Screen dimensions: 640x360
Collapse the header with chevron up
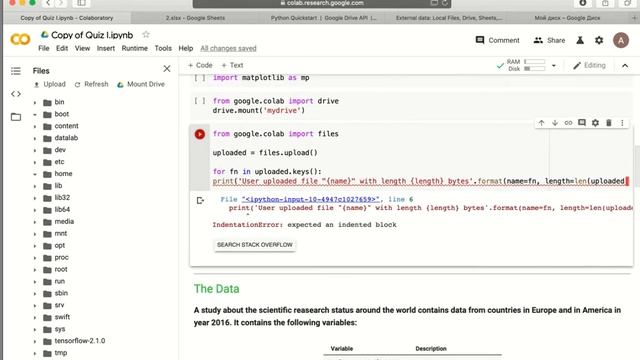pos(625,66)
